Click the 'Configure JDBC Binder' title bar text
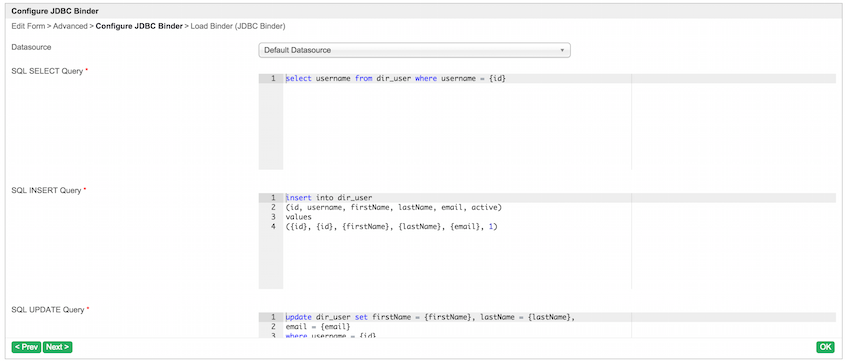Screen dimensions: 845x361 55,11
